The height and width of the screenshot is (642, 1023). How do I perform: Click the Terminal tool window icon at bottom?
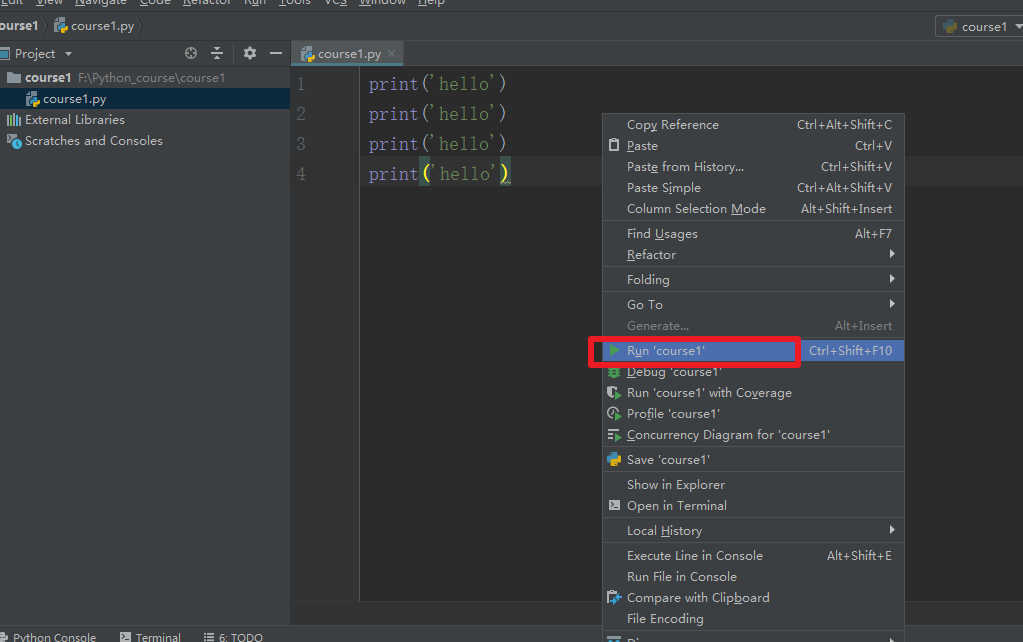(x=125, y=637)
